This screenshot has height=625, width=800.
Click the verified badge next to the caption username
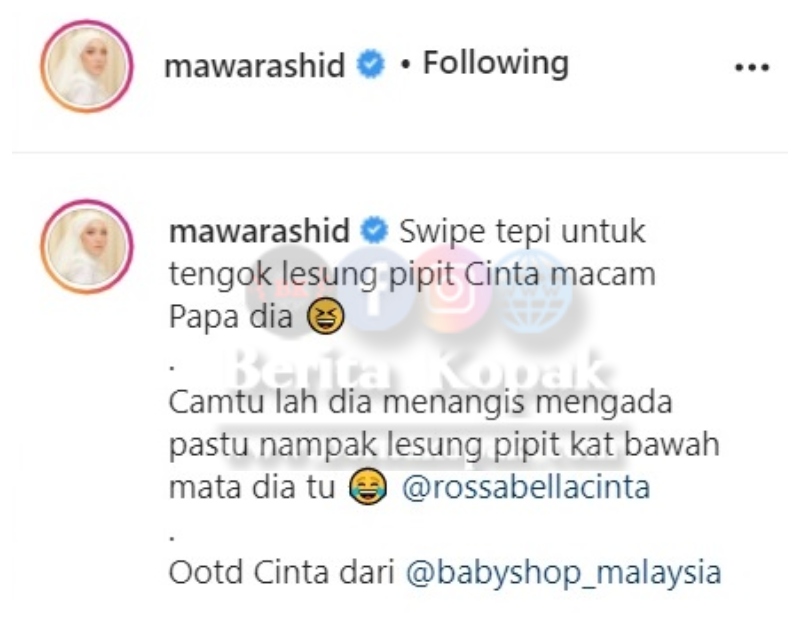(374, 230)
